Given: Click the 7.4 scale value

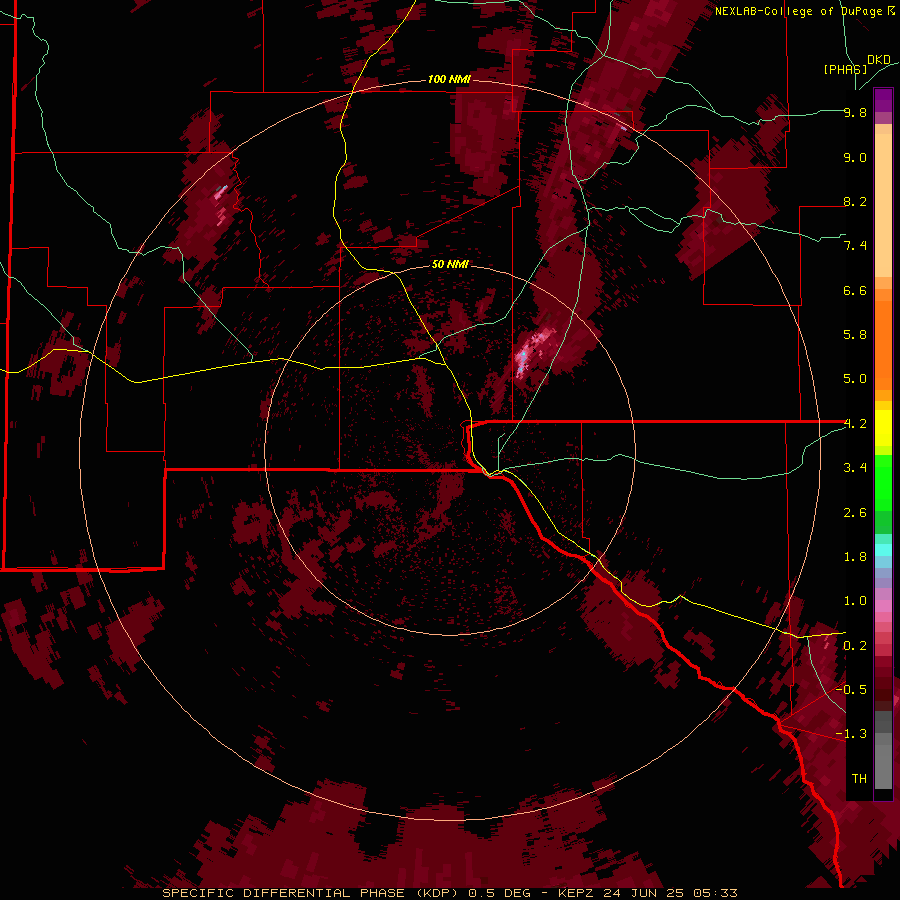Looking at the screenshot, I should coord(855,246).
